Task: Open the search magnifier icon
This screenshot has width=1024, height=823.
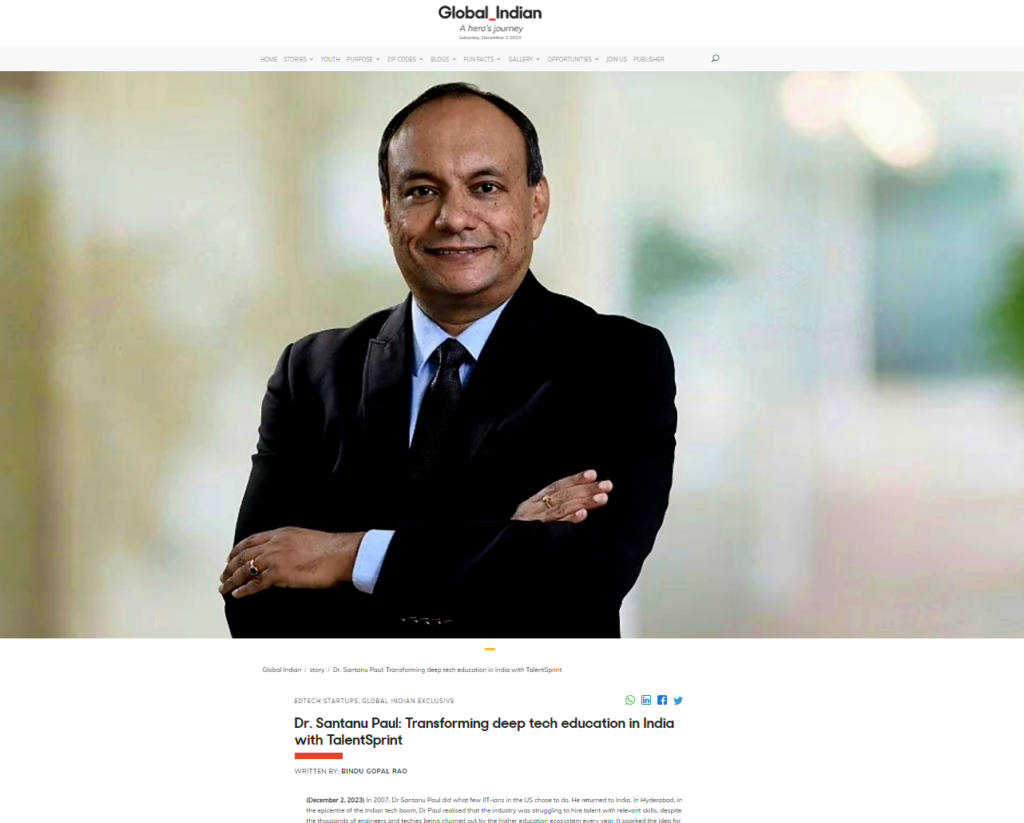Action: tap(715, 58)
